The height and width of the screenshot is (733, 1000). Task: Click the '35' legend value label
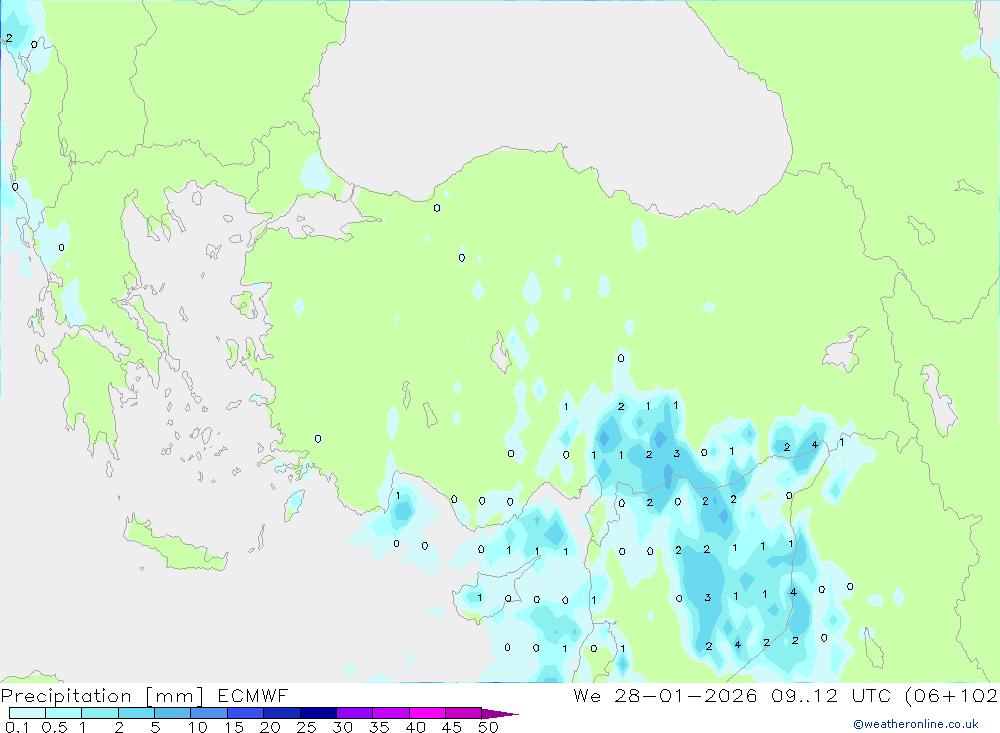(379, 727)
